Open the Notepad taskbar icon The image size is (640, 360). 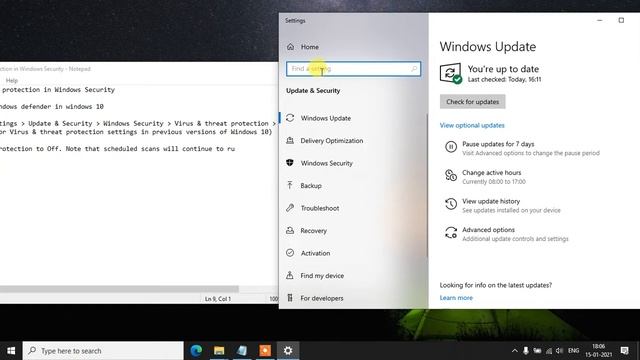pyautogui.click(x=242, y=351)
